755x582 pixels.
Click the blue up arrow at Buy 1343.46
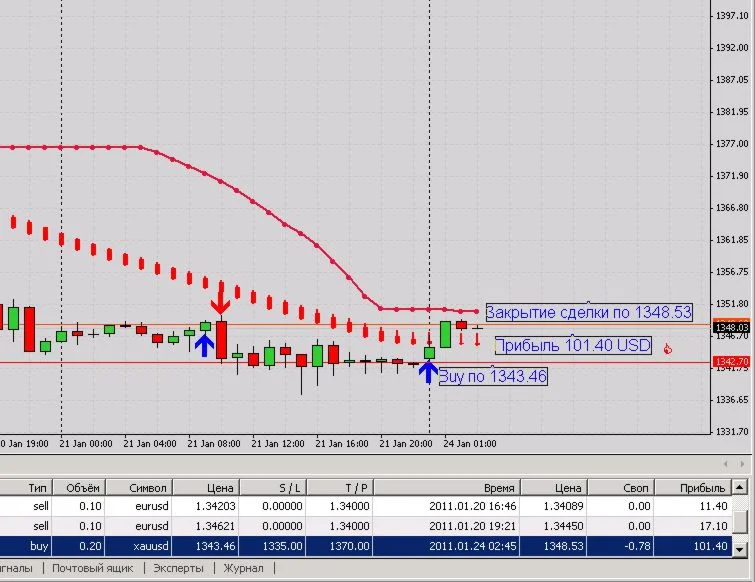tap(428, 372)
